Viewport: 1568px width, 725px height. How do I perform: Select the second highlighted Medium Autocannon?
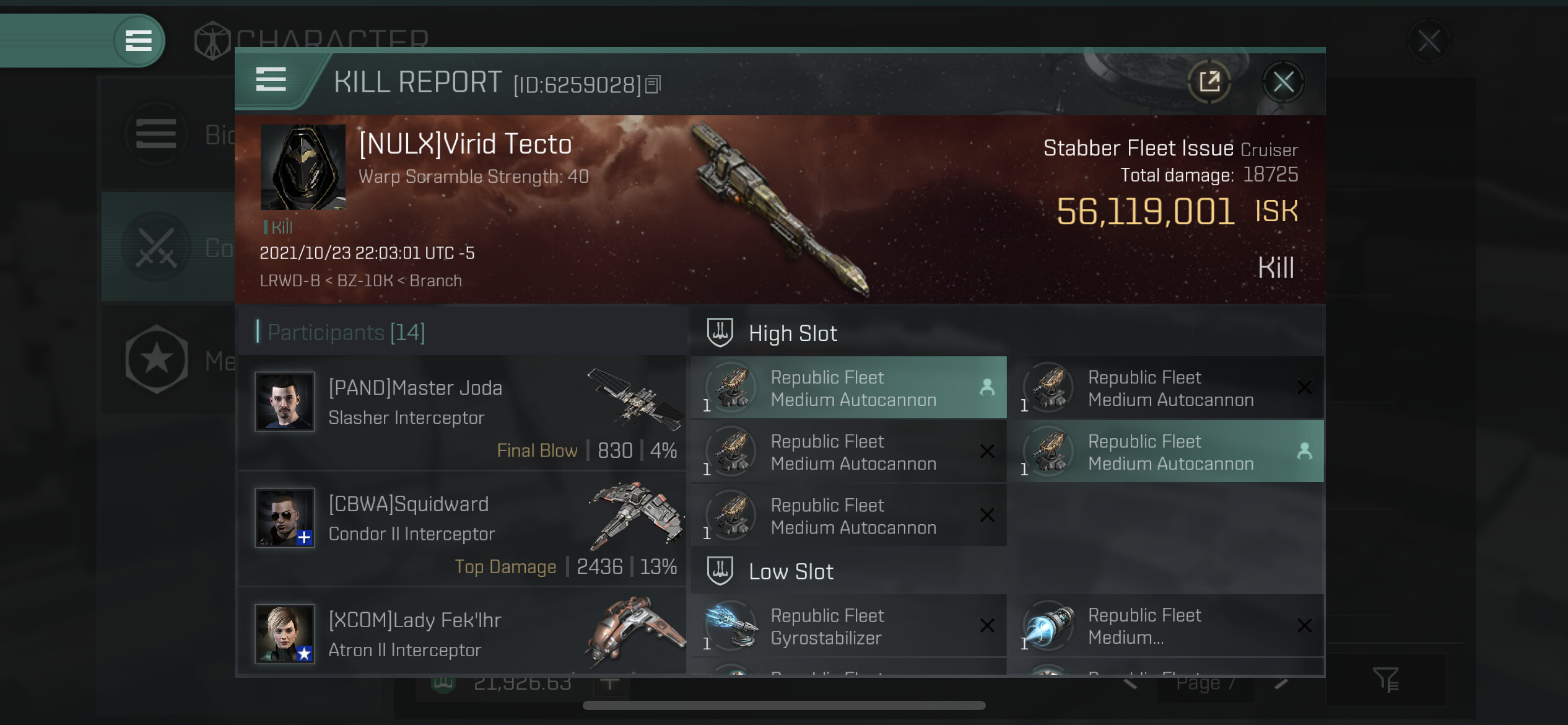tap(1166, 452)
